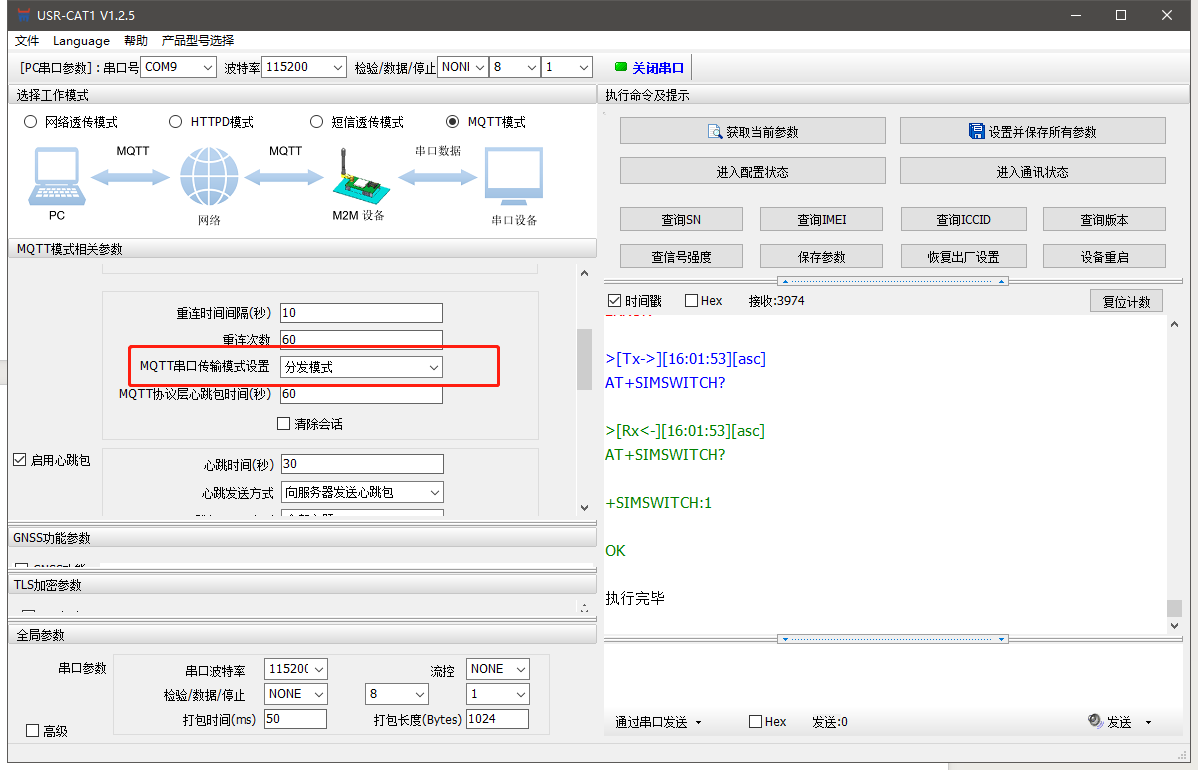
Task: Click MQTT panel scroll down arrow
Action: coord(584,507)
